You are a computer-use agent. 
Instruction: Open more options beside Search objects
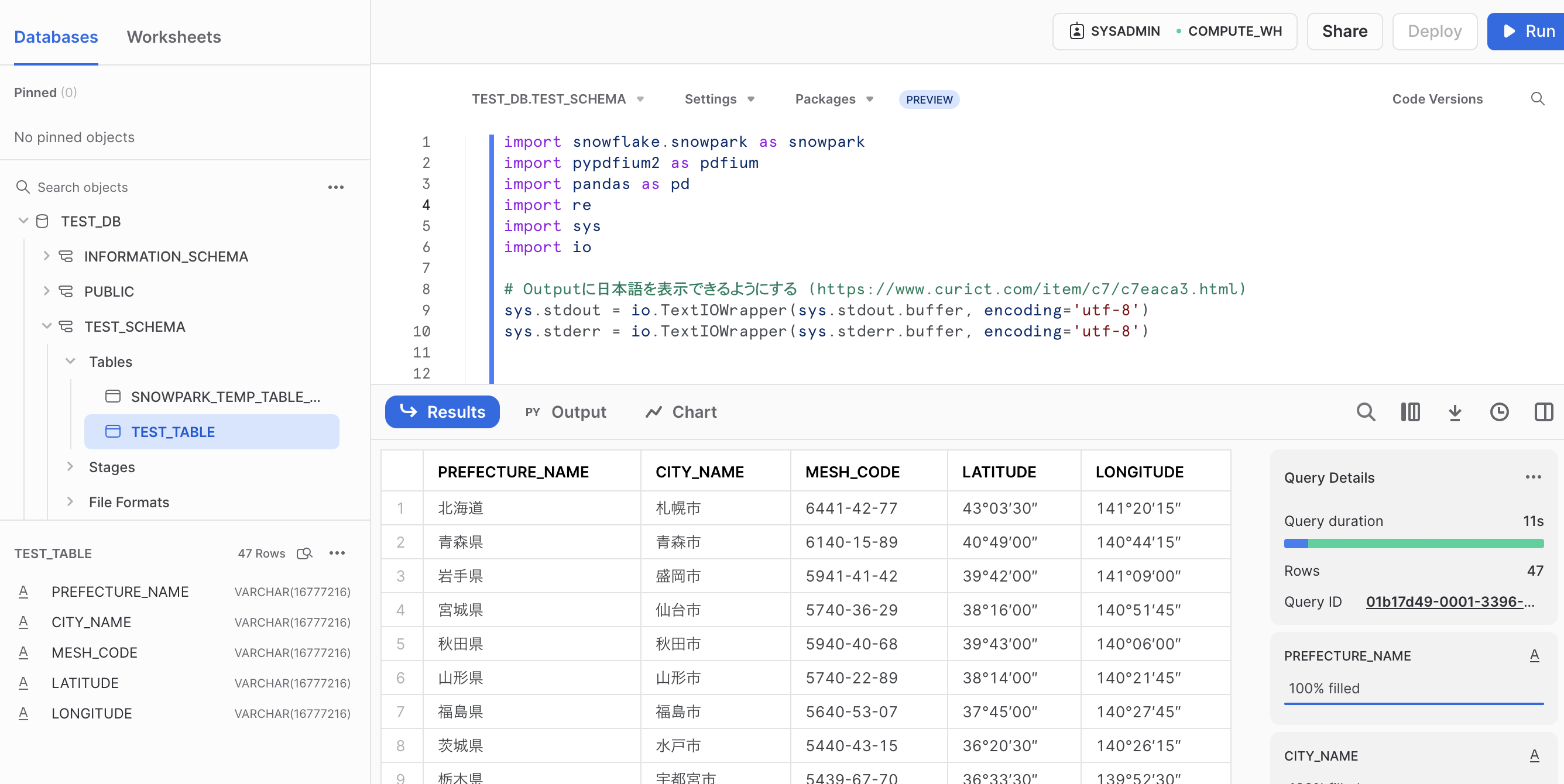[x=336, y=187]
